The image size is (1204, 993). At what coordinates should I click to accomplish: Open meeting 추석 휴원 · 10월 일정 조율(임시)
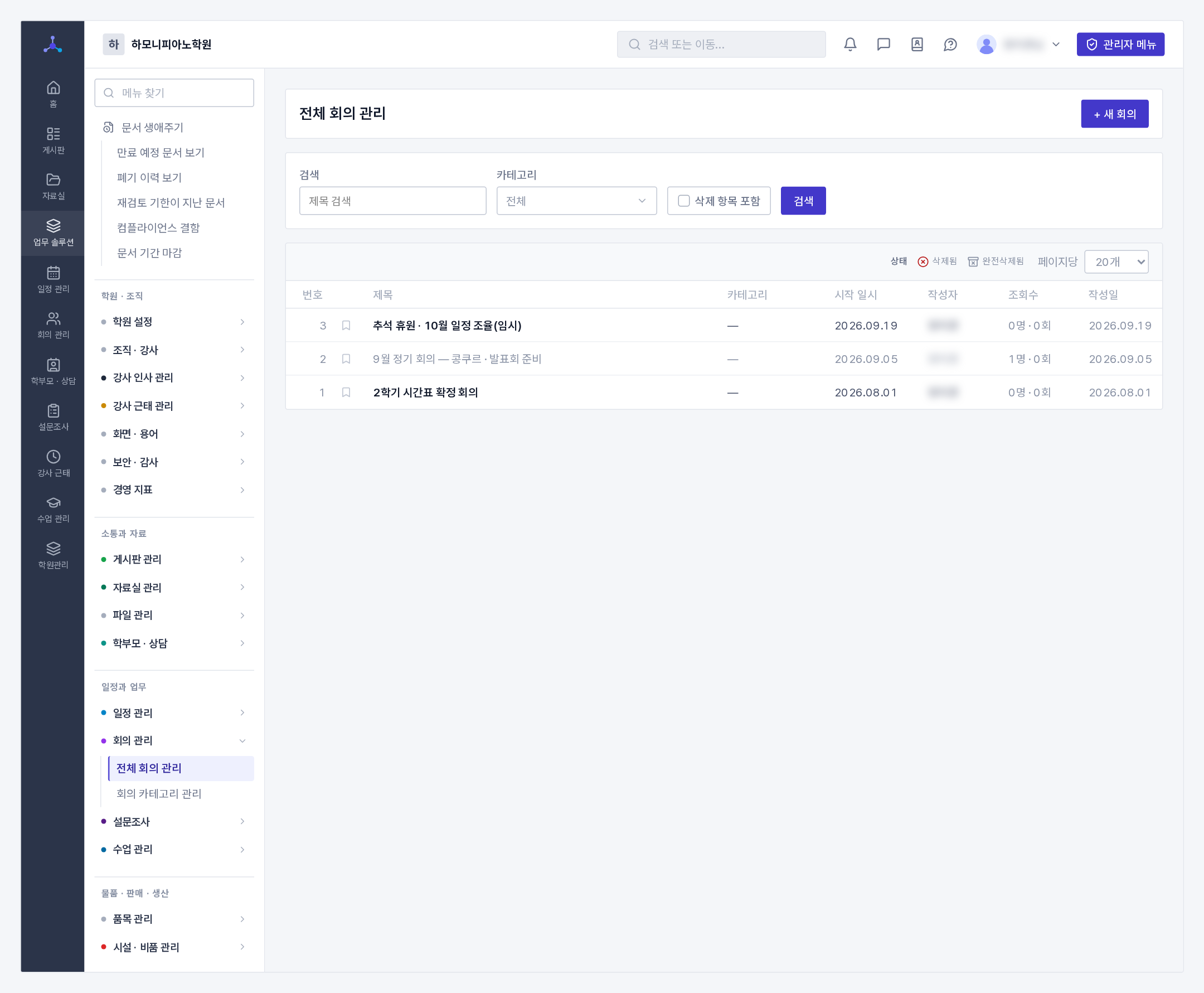click(446, 326)
